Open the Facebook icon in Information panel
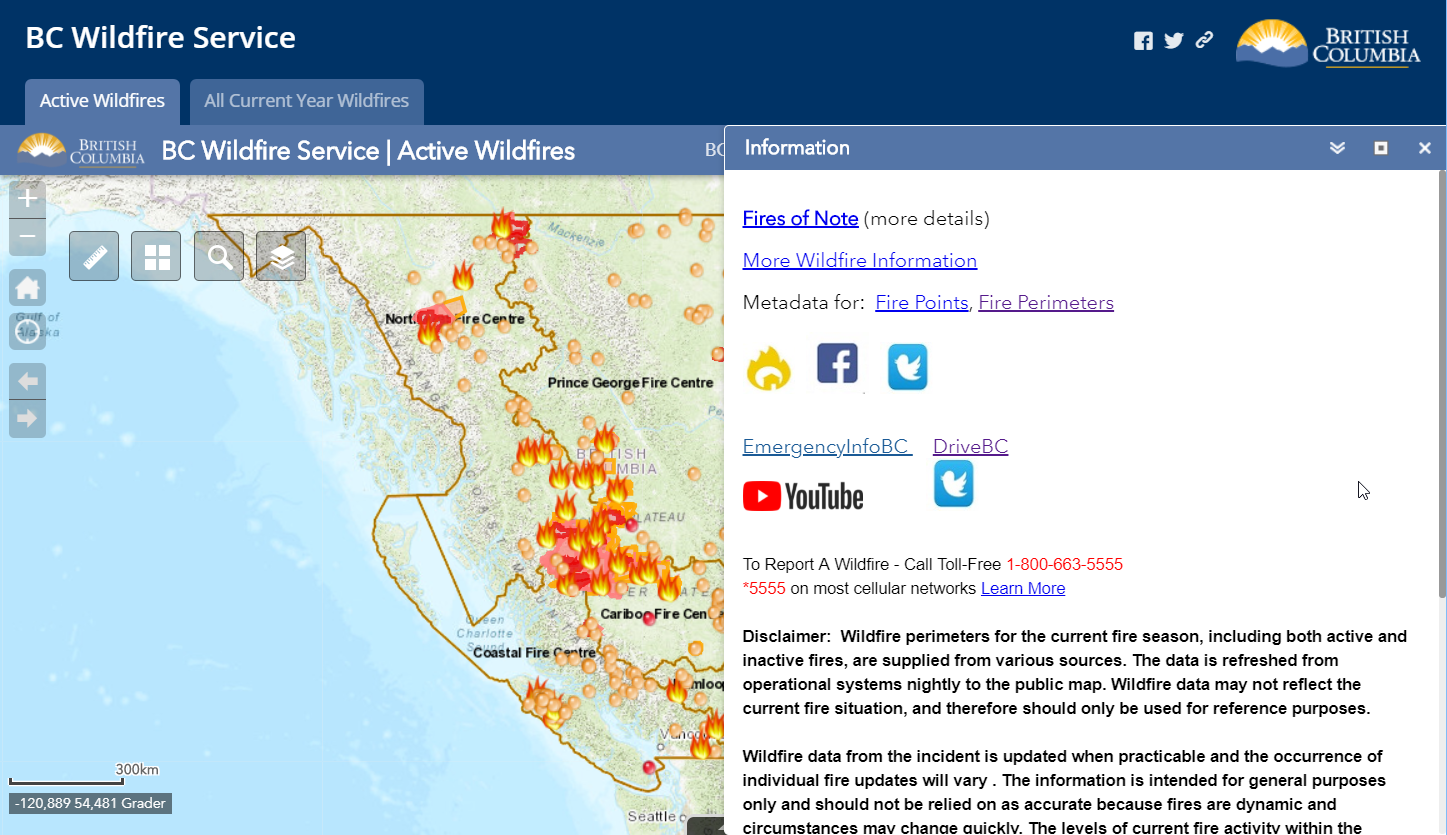 click(x=837, y=364)
